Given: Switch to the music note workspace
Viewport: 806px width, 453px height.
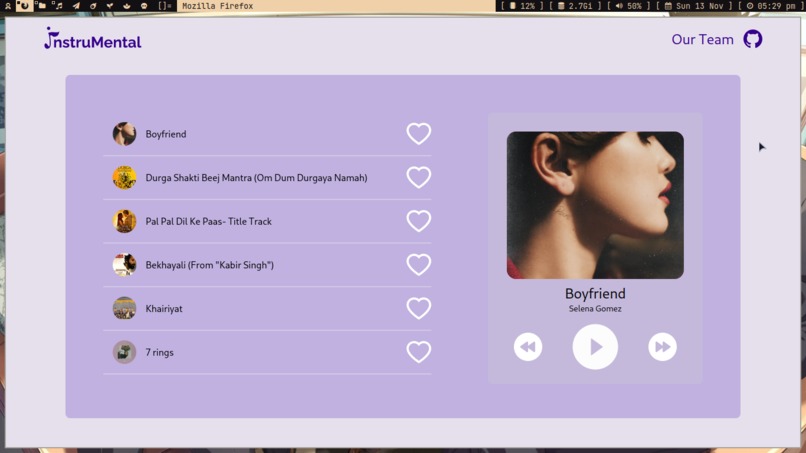Looking at the screenshot, I should (58, 6).
